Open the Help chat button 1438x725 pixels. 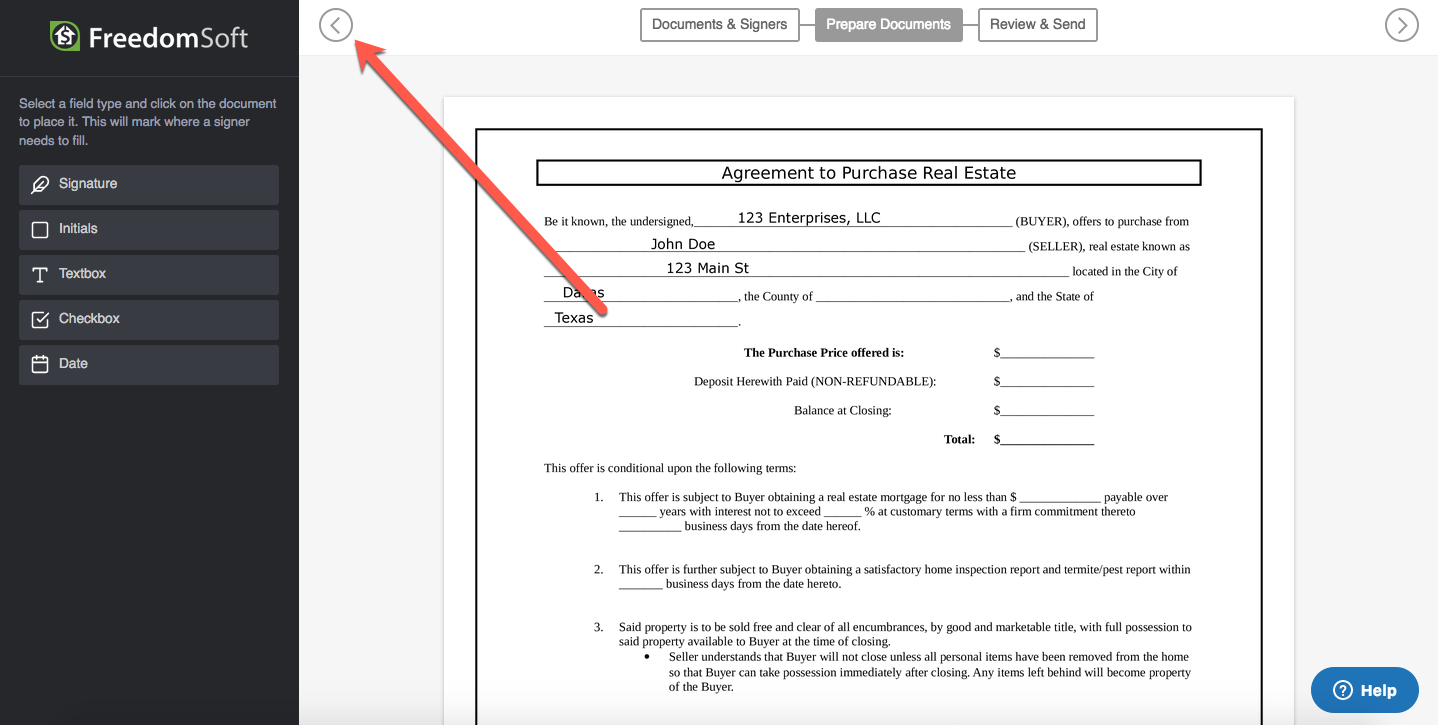click(x=1365, y=690)
